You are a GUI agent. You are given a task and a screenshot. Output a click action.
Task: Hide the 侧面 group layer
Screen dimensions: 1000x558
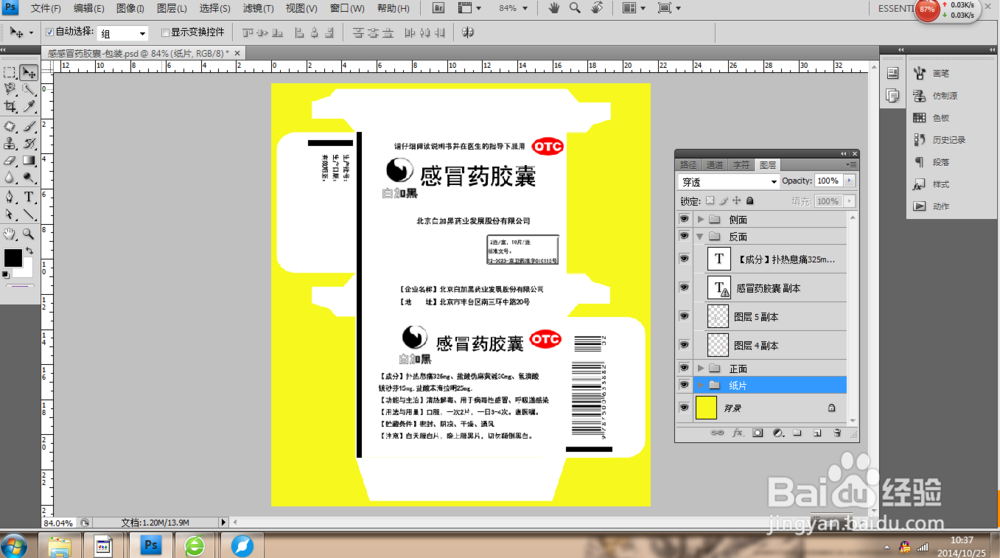tap(684, 219)
